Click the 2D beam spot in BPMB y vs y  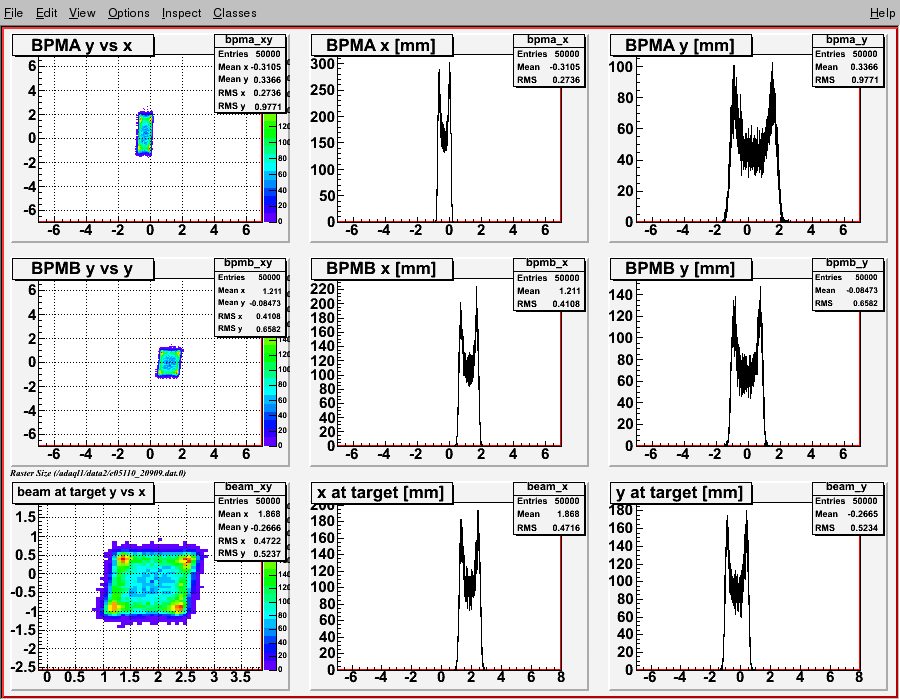pos(169,362)
